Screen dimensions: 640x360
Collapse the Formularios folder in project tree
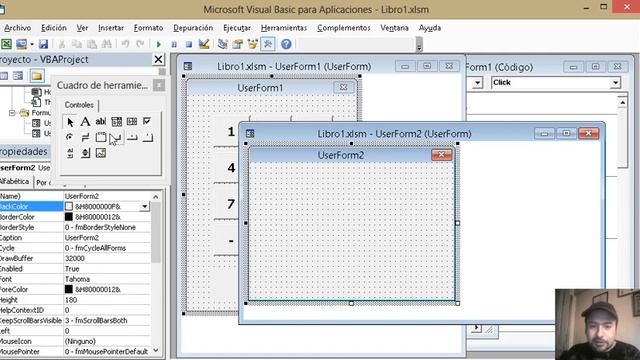coord(12,112)
